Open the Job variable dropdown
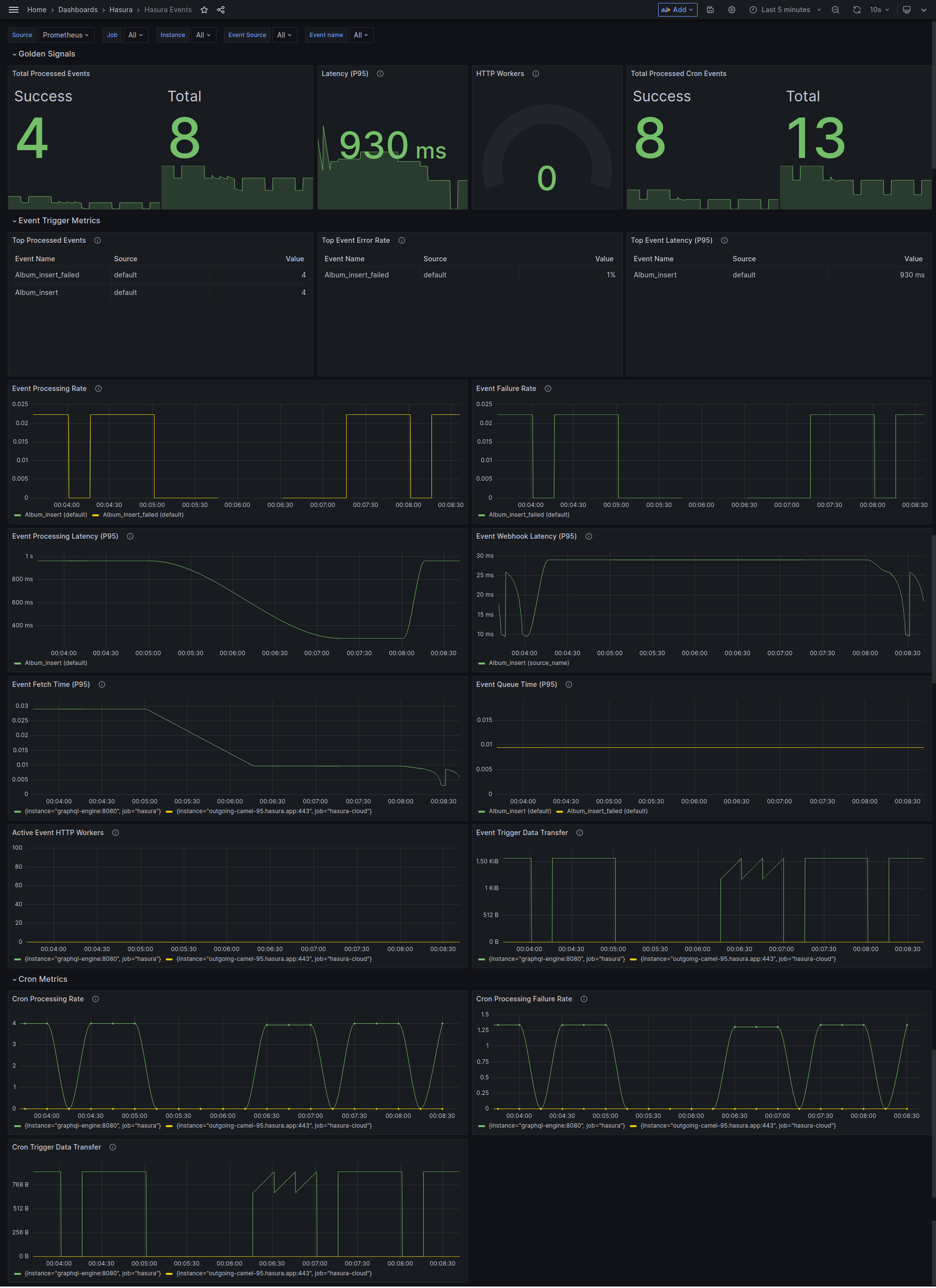Viewport: 936px width, 1288px height. point(135,35)
